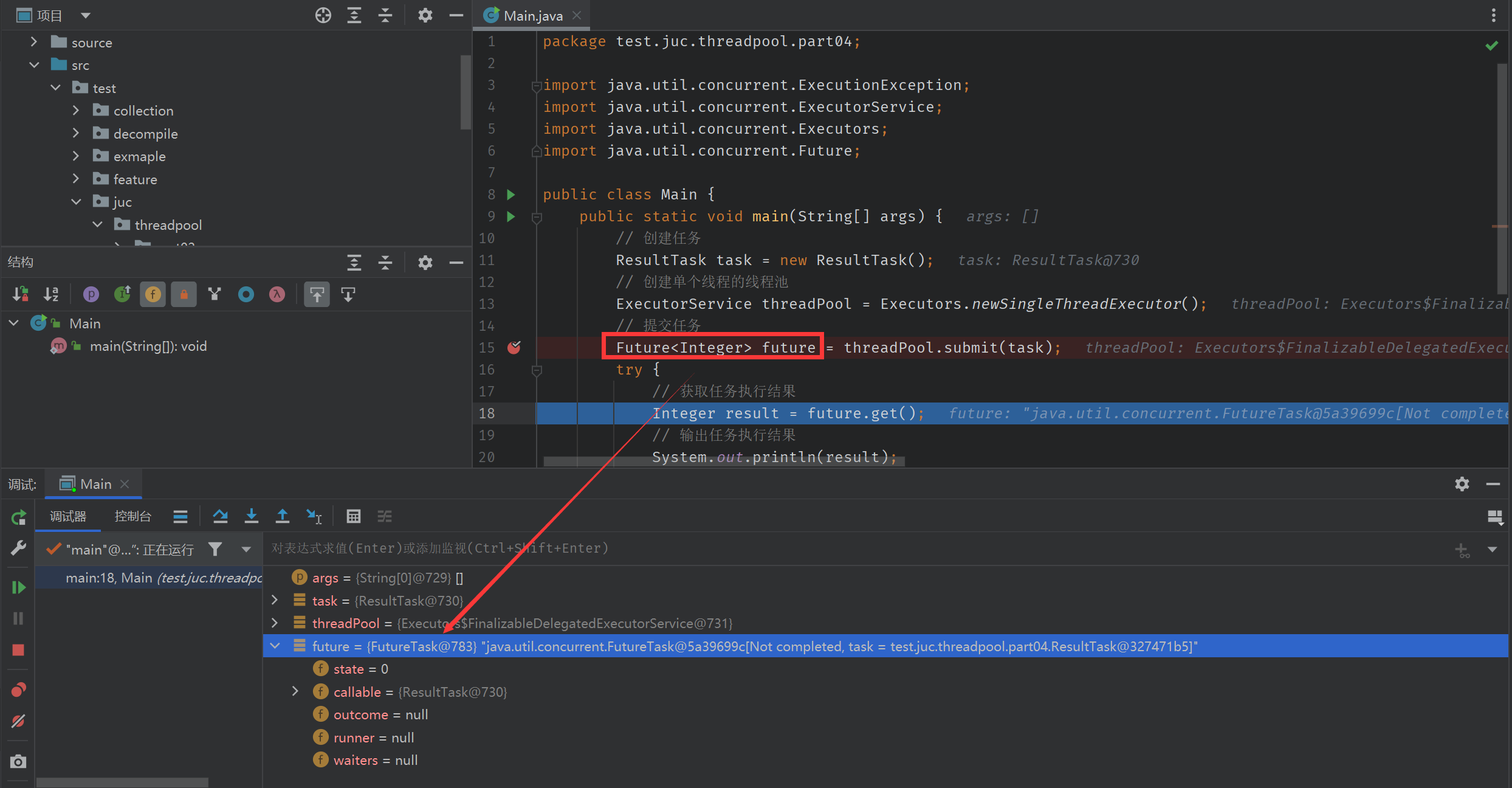Select main(String[]) in Structure tree
This screenshot has width=1512, height=788.
click(148, 346)
